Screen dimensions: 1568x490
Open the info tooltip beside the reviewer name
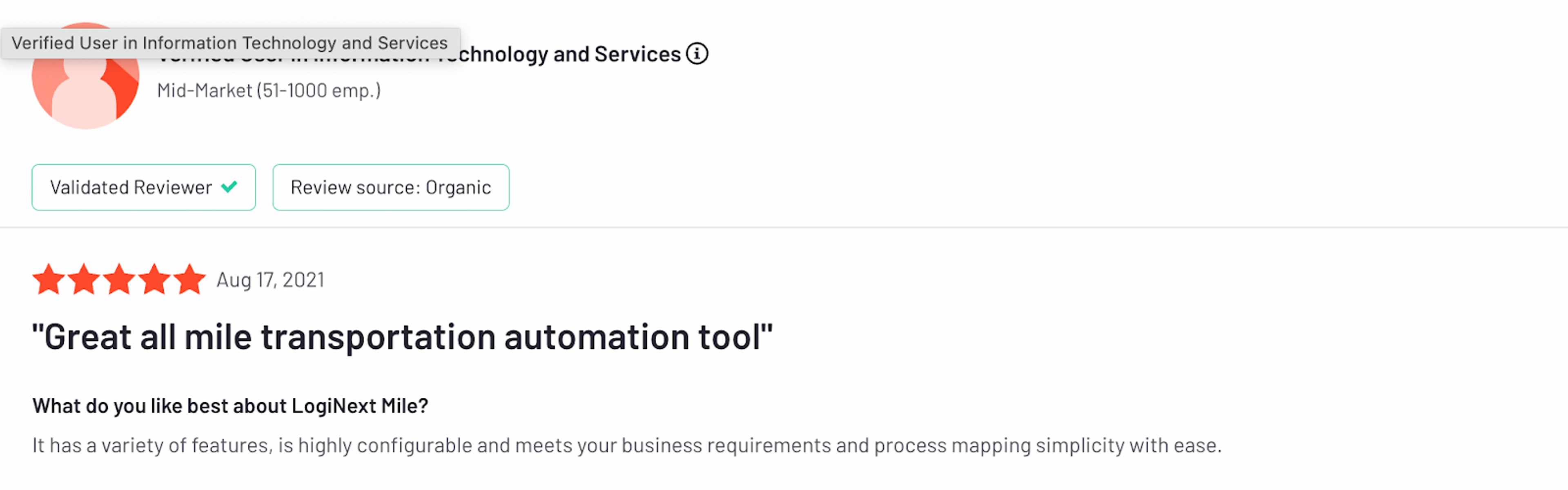coord(697,53)
